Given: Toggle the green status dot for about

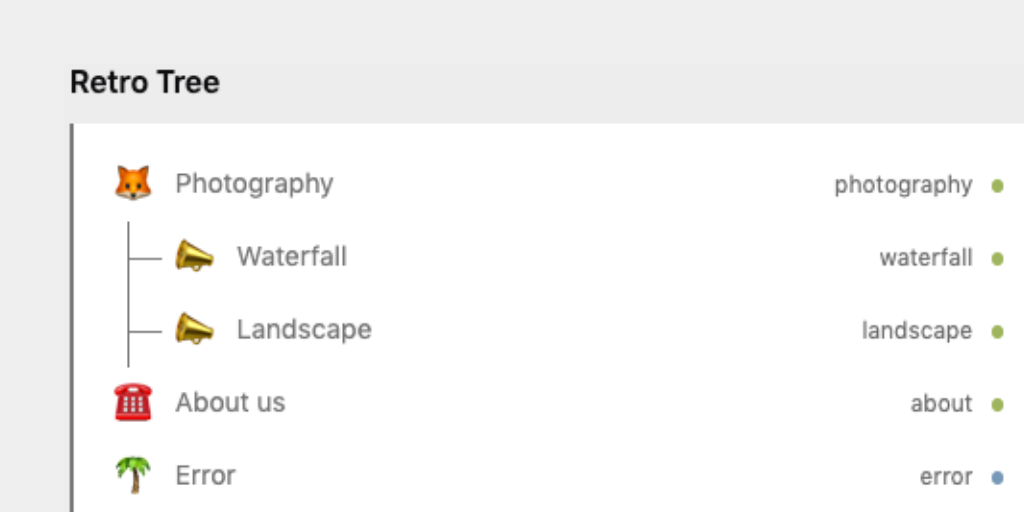Looking at the screenshot, I should pos(997,405).
